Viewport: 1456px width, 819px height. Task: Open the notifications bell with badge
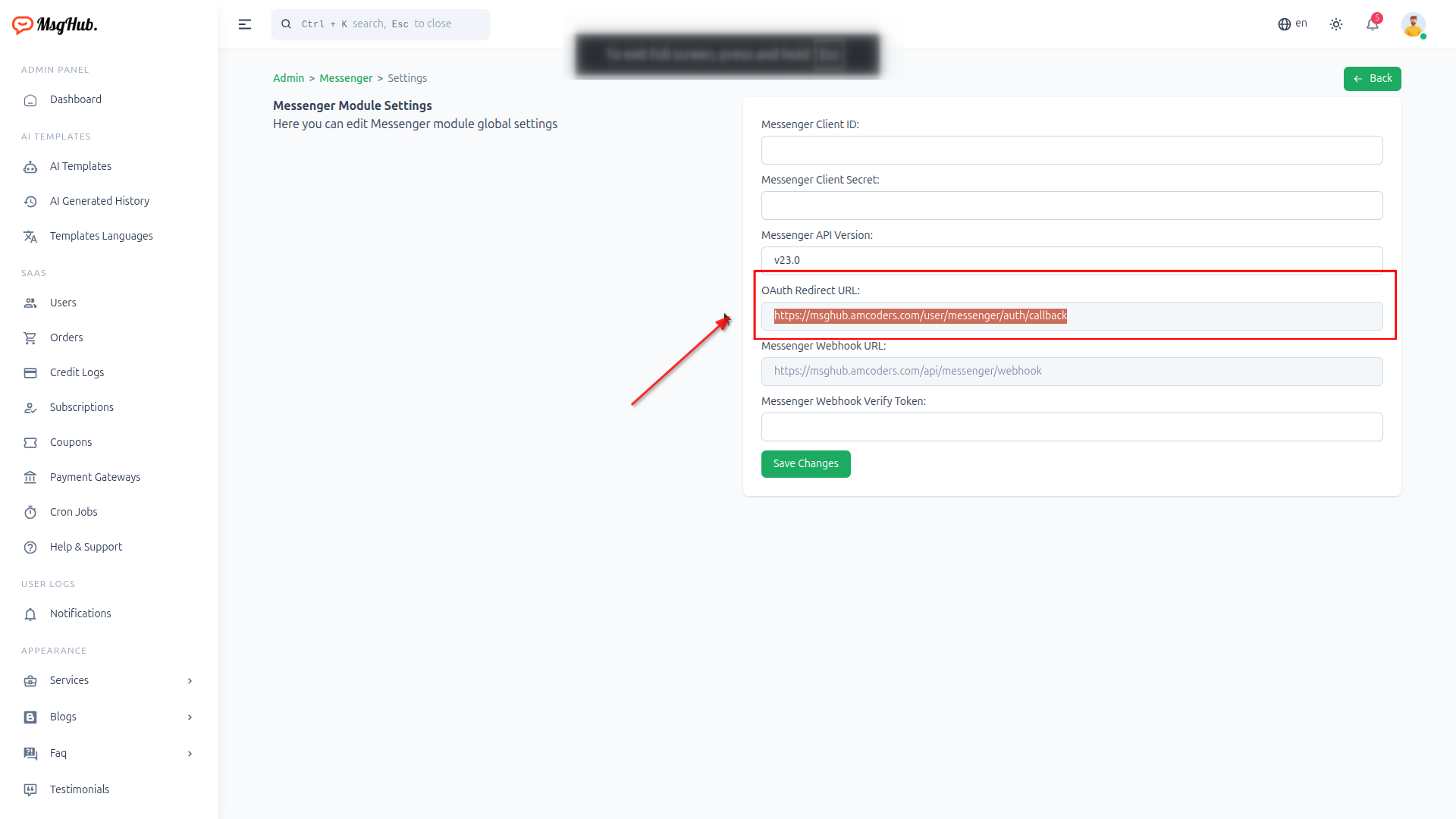(1373, 24)
